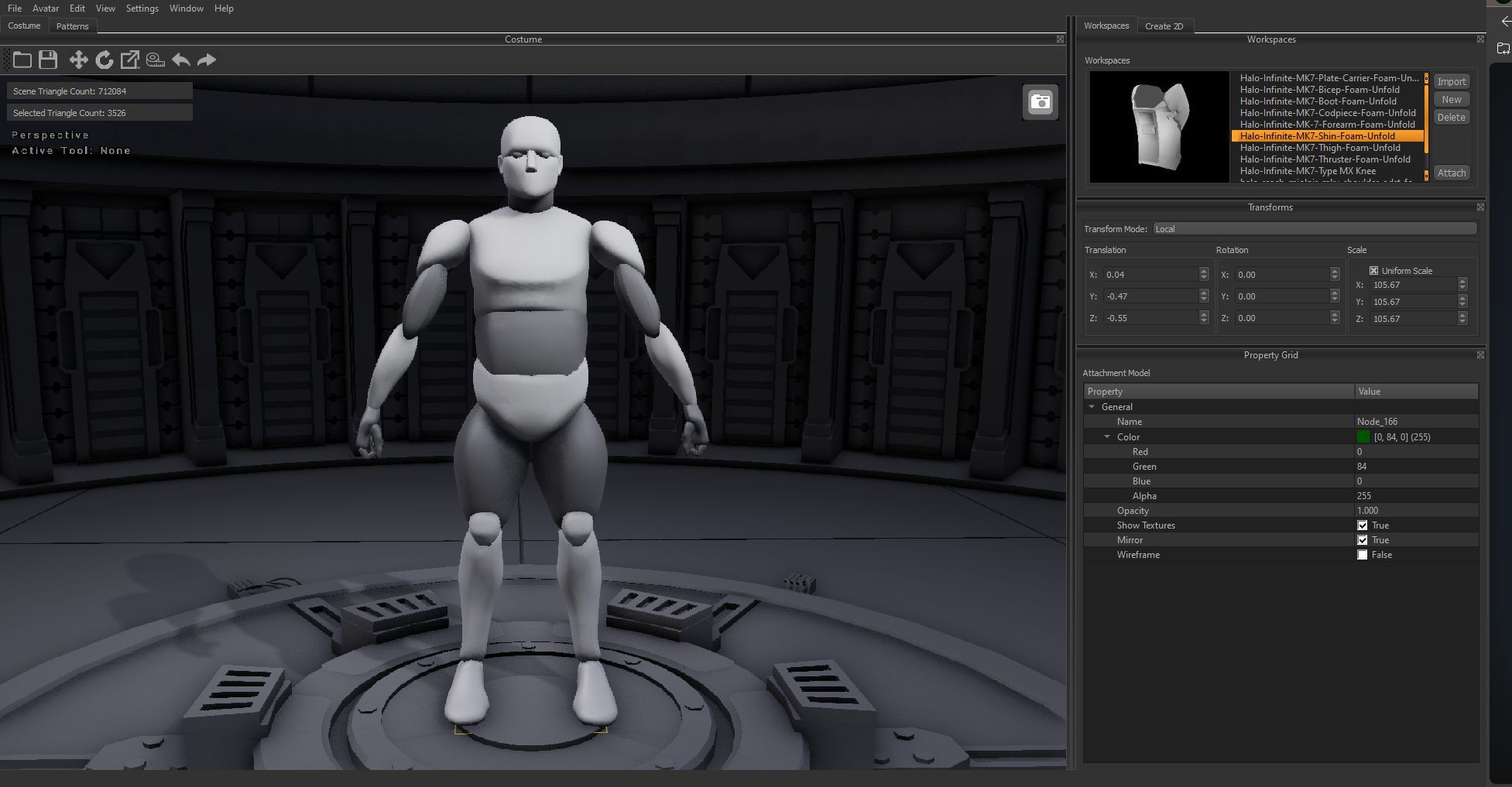Open the Edit menu
Viewport: 1512px width, 787px height.
(77, 9)
